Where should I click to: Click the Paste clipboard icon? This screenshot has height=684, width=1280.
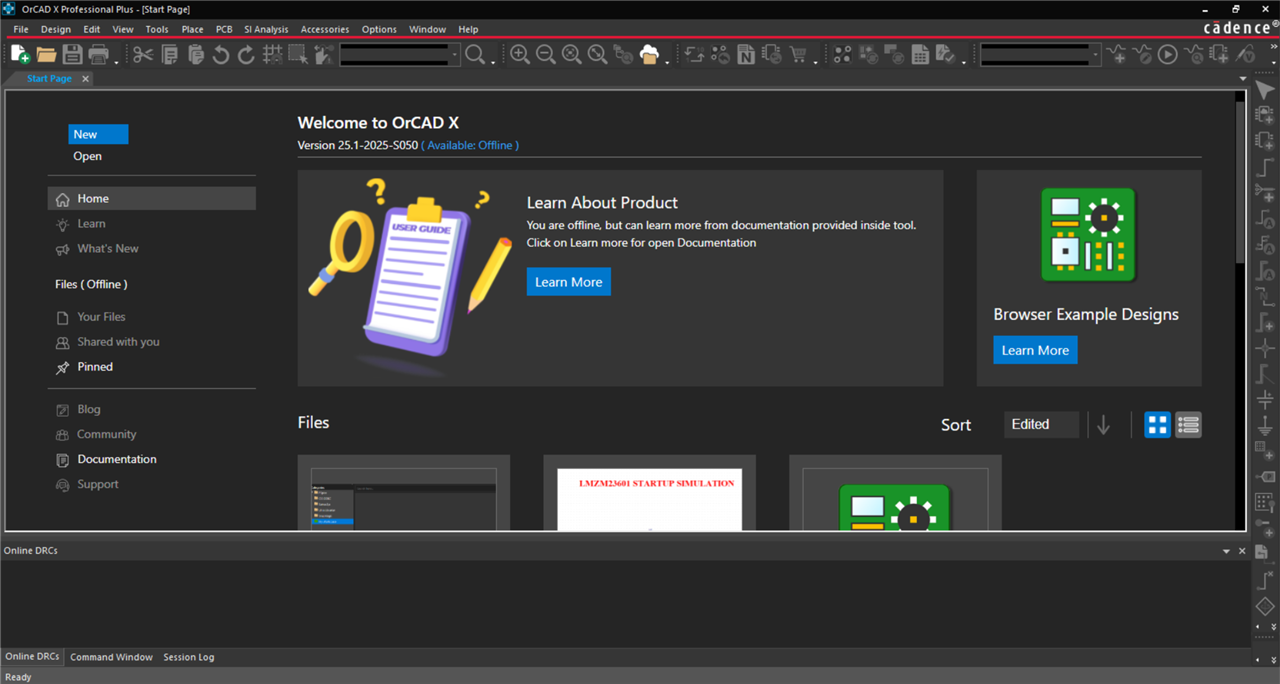(195, 54)
